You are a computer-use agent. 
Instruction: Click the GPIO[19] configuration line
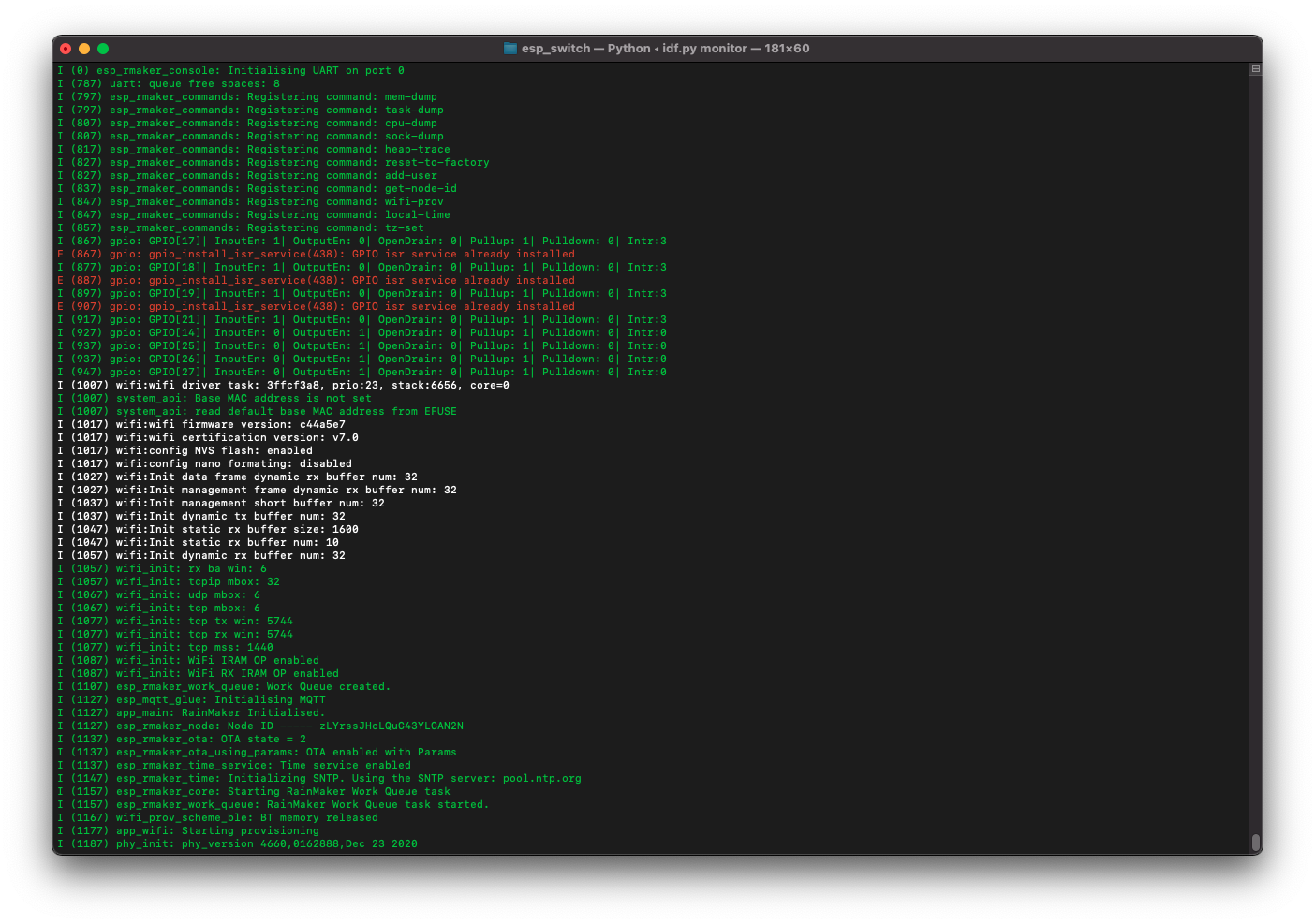pyautogui.click(x=362, y=293)
